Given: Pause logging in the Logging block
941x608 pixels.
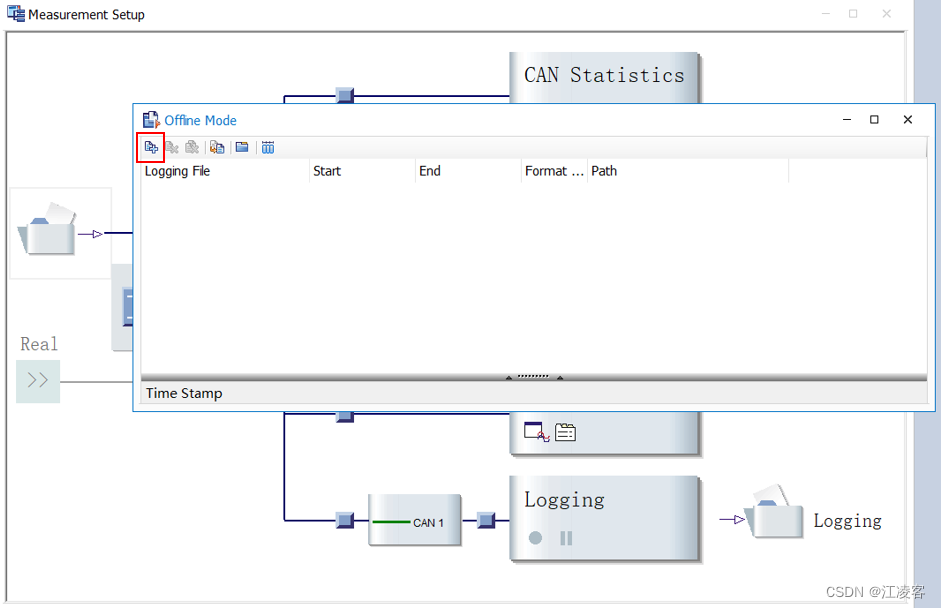Looking at the screenshot, I should point(566,538).
